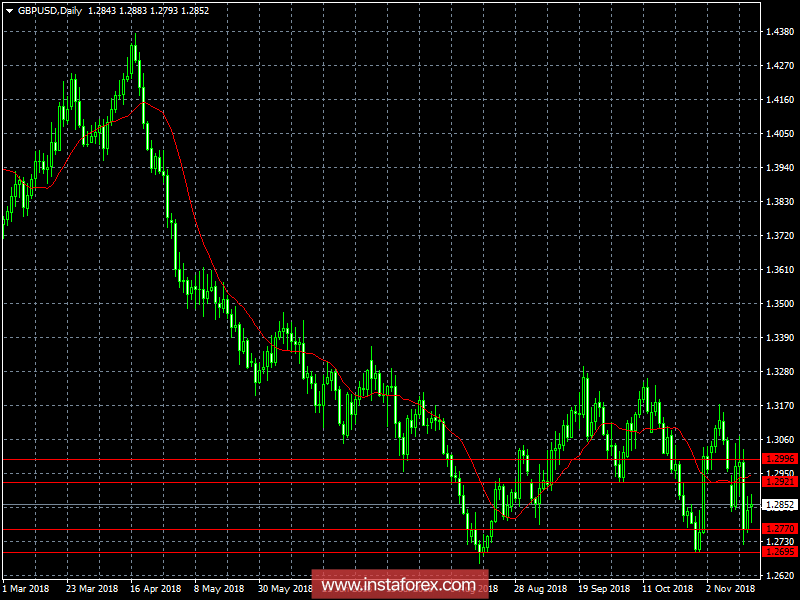Screen dimensions: 800x600
Task: Click the 16 Apr 2018 date label
Action: (x=156, y=588)
